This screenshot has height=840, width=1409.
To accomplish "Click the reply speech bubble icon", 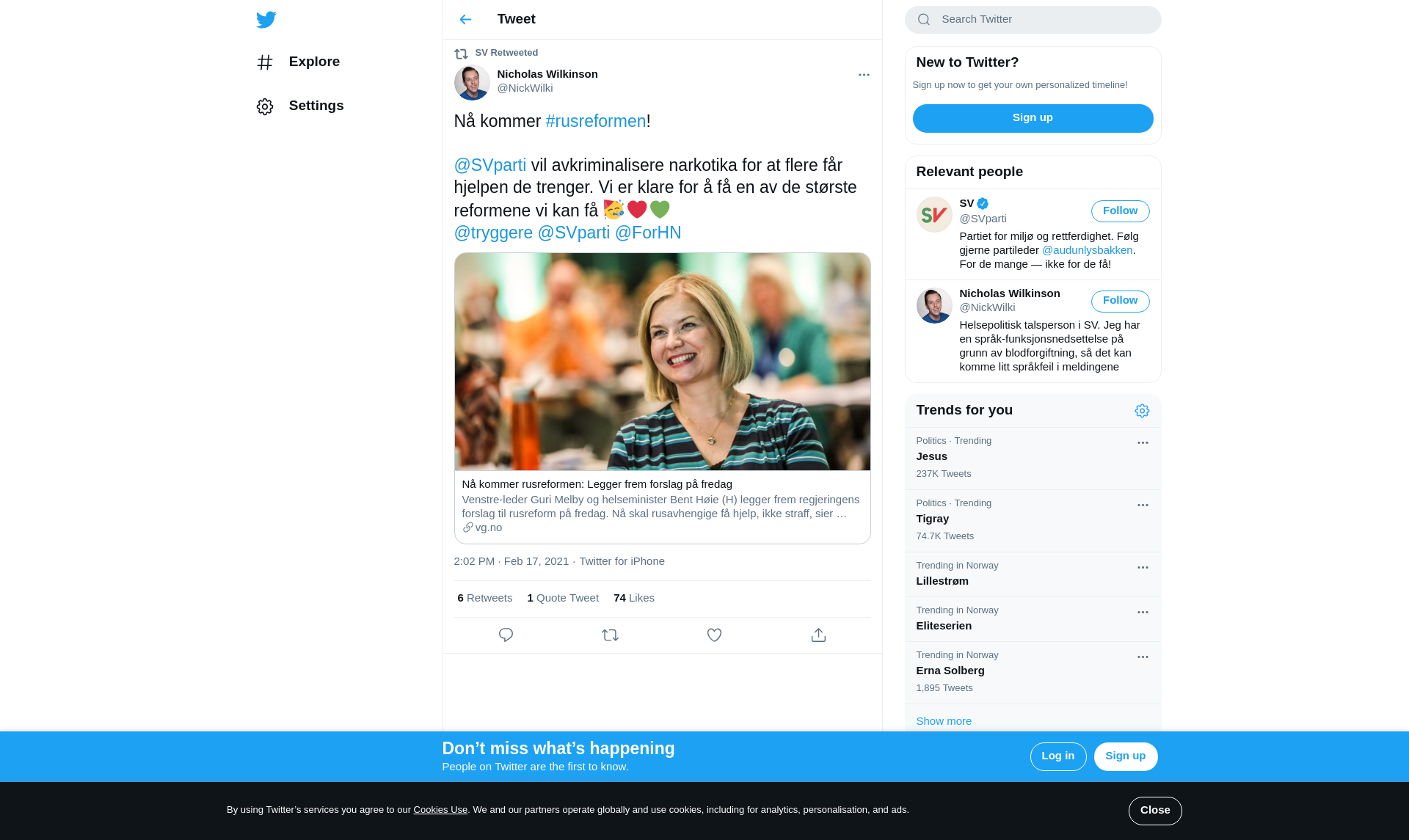I will pos(506,635).
